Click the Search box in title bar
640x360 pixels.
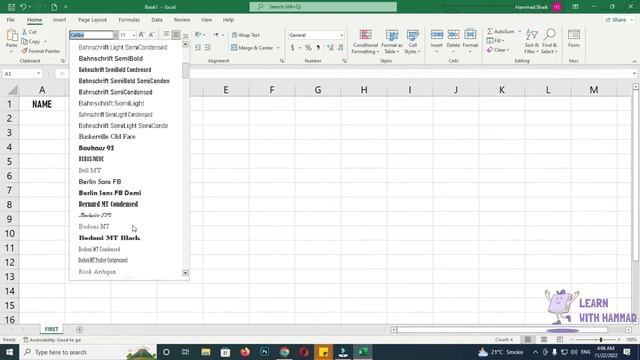(323, 7)
